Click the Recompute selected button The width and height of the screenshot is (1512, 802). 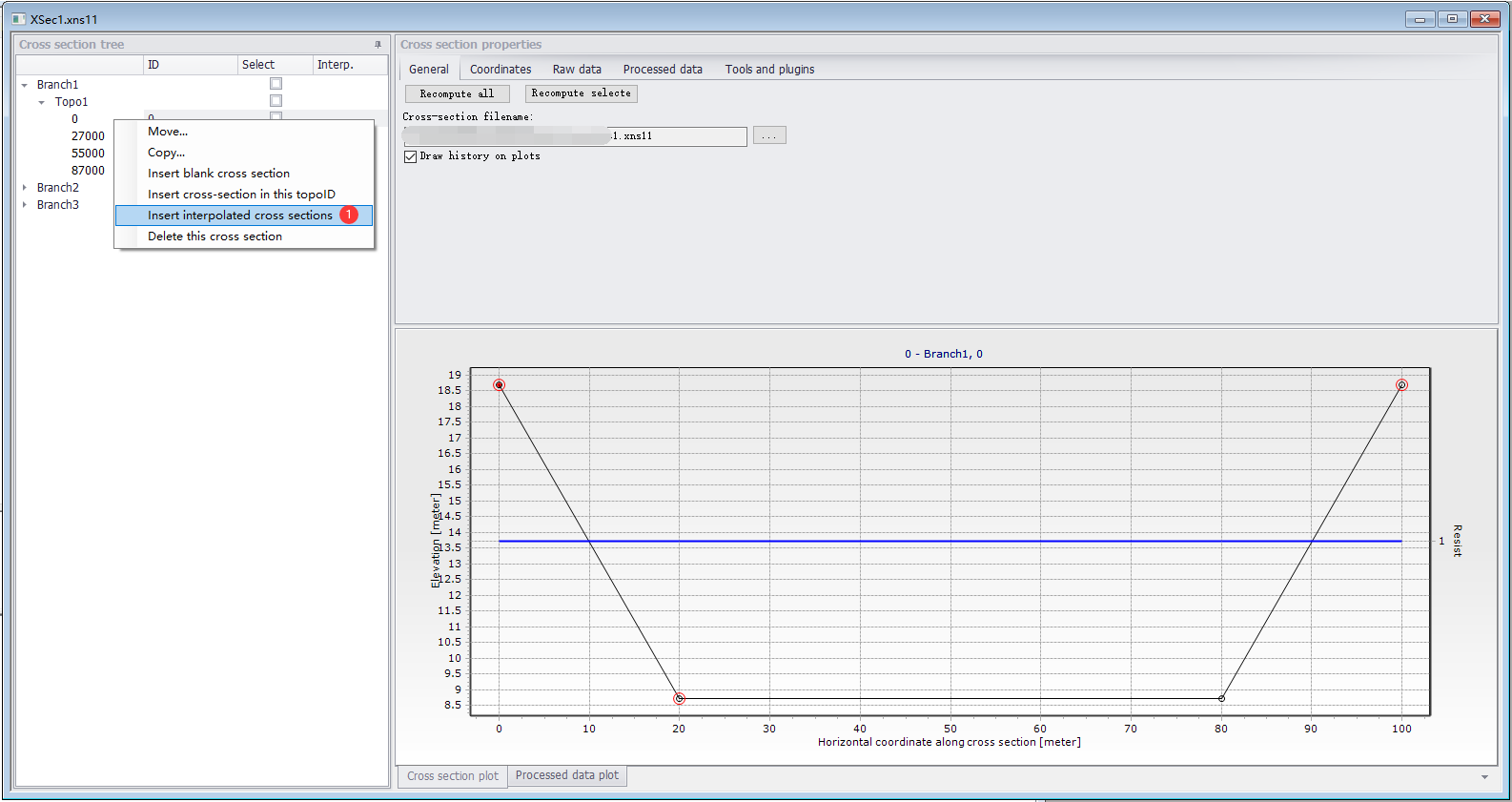[581, 93]
